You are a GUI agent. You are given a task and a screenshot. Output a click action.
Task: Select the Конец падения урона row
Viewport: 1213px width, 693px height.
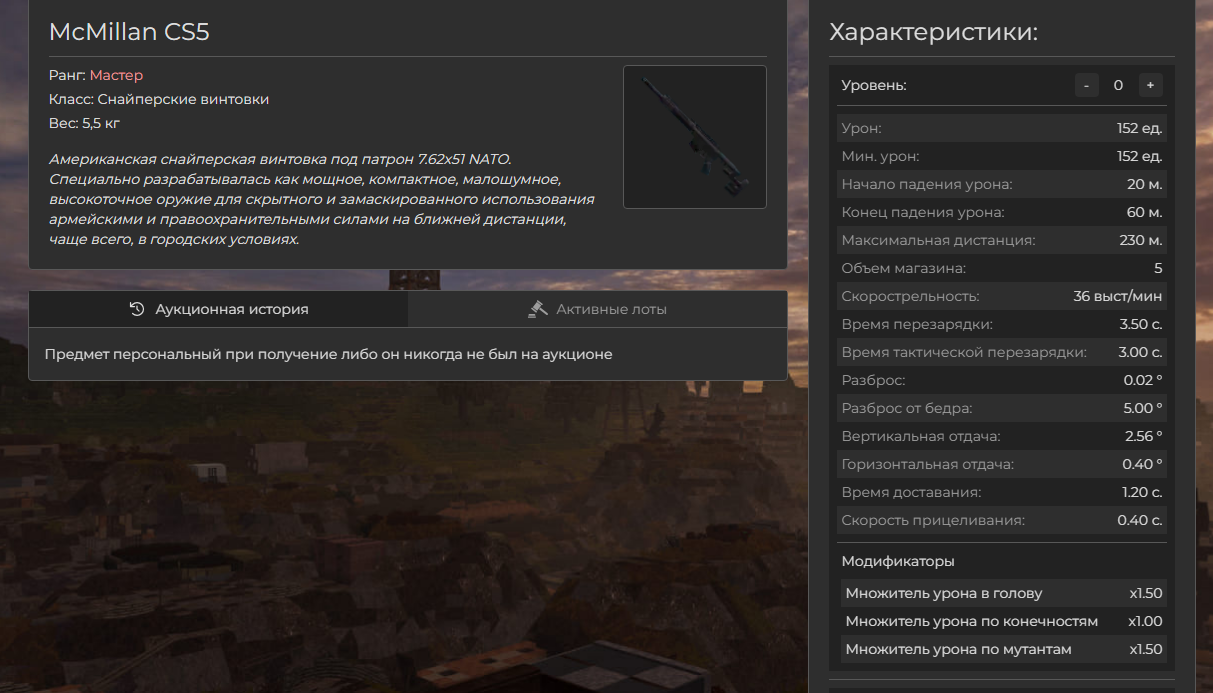tap(1002, 212)
